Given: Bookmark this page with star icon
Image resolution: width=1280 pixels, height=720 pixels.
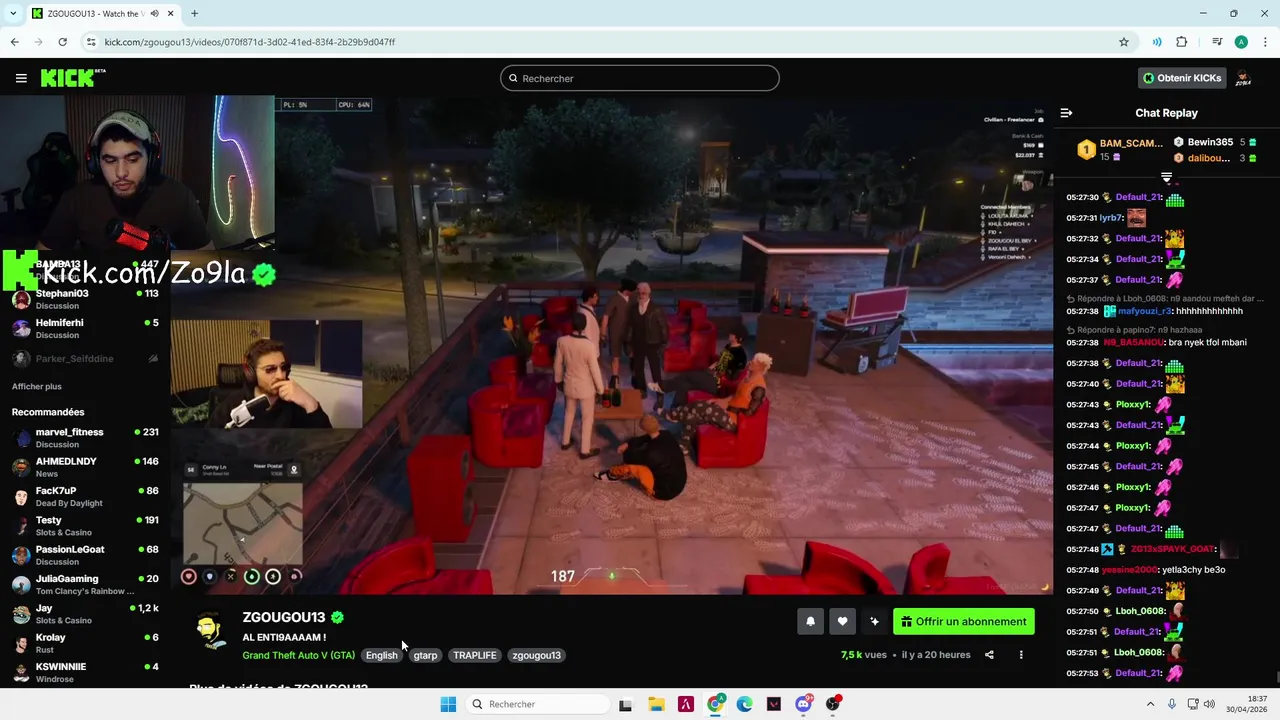Looking at the screenshot, I should (1124, 42).
